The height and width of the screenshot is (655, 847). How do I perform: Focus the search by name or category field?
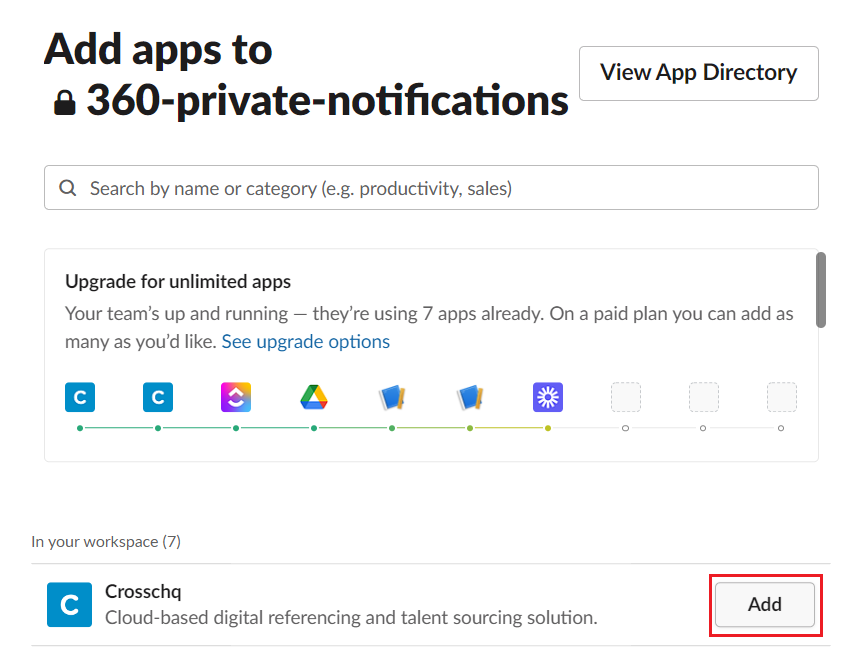click(431, 188)
